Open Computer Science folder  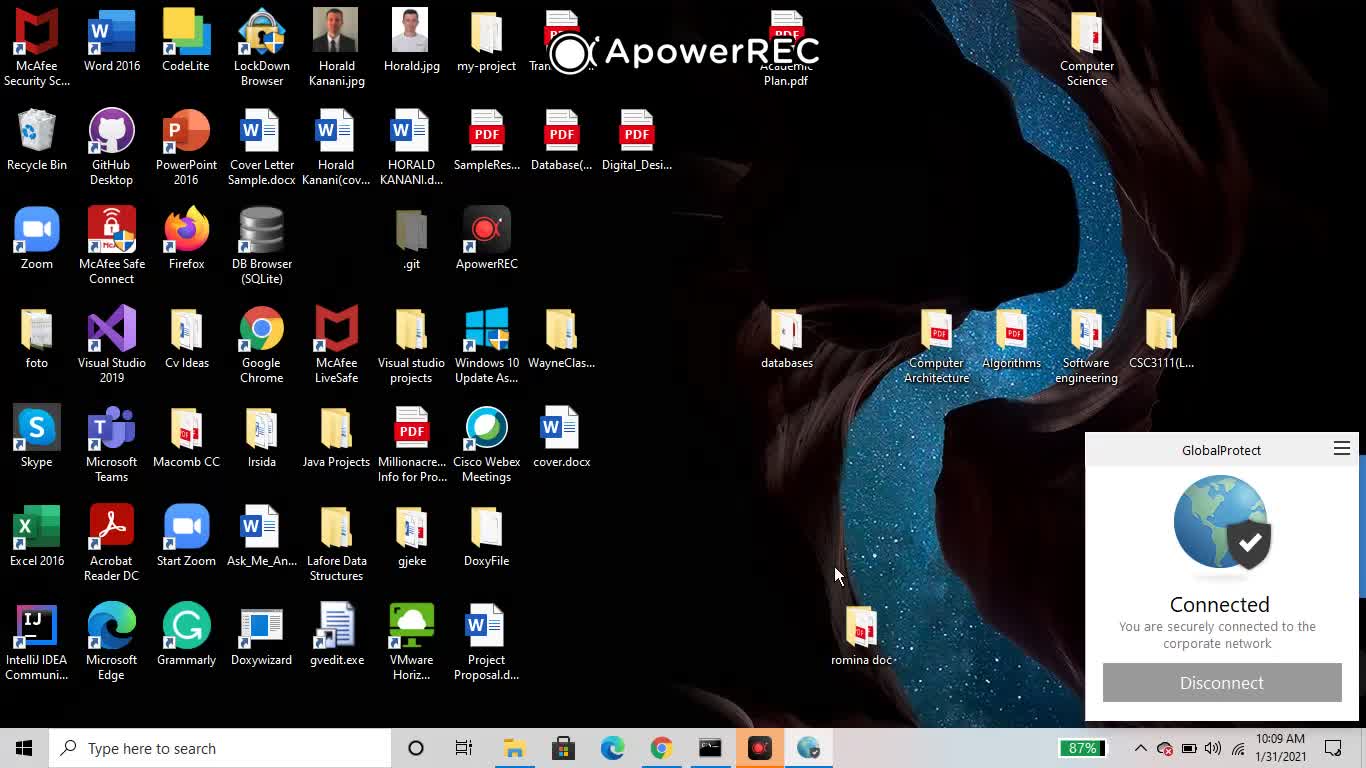click(1086, 47)
